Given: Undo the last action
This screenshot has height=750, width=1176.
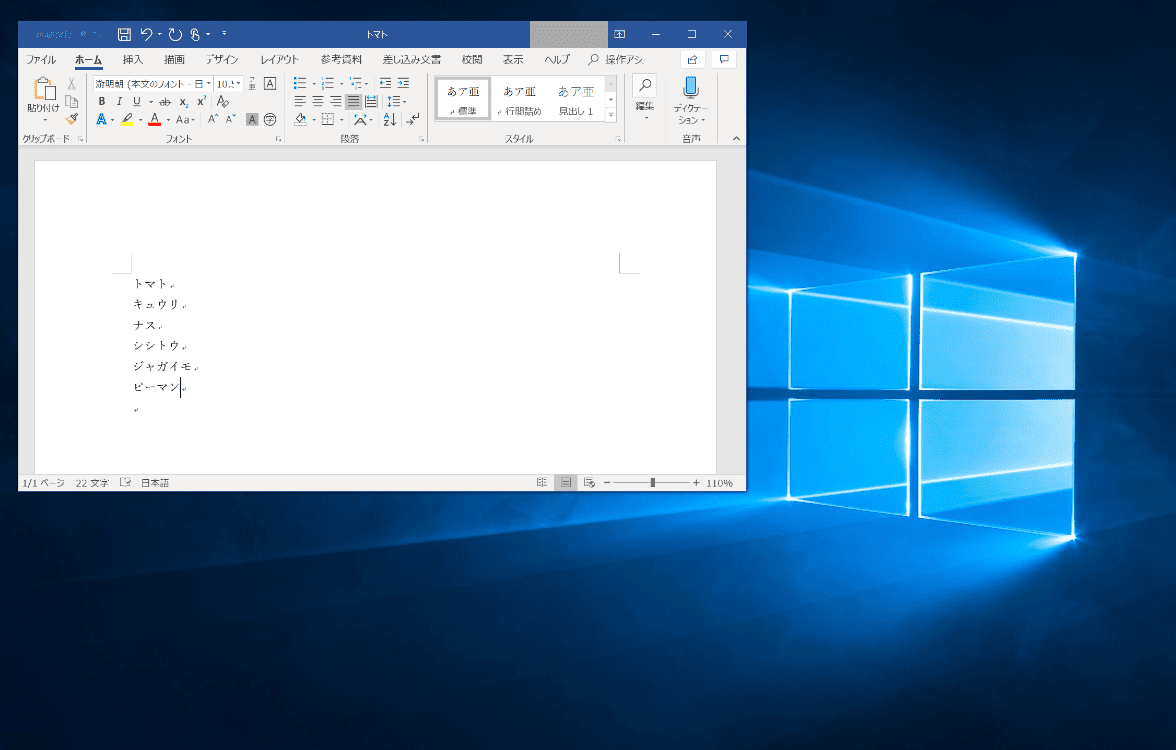Looking at the screenshot, I should click(x=147, y=34).
